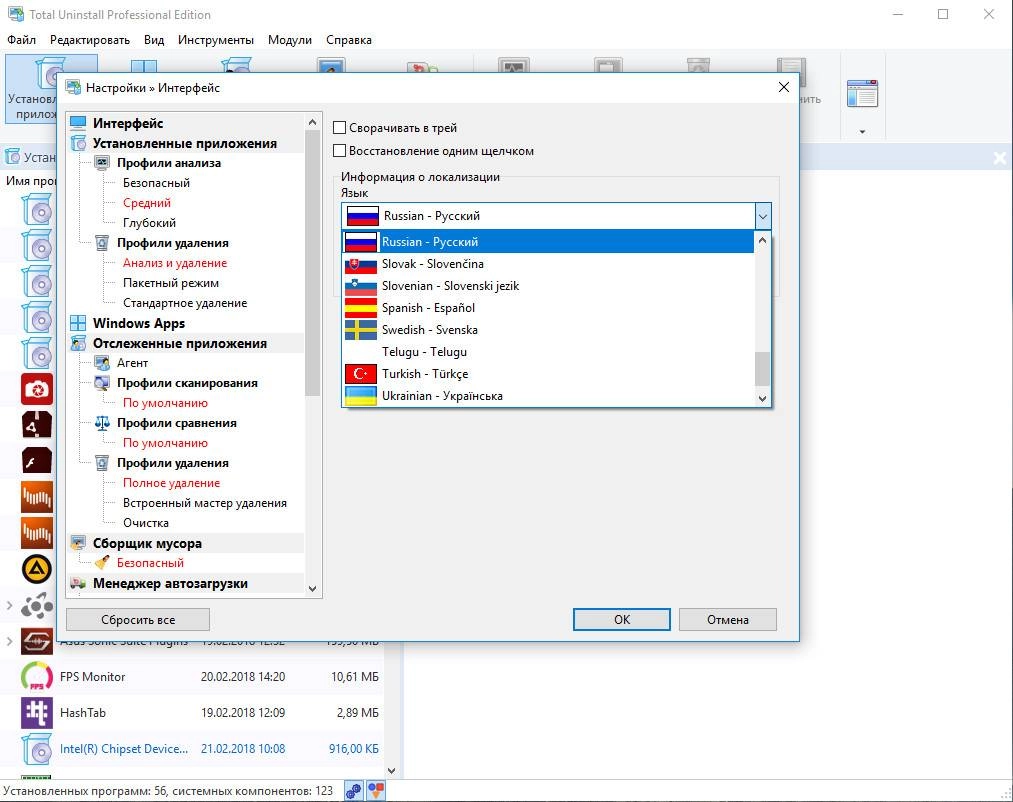Click the settings tree scrollbar down arrow
This screenshot has width=1013, height=802.
pyautogui.click(x=313, y=589)
